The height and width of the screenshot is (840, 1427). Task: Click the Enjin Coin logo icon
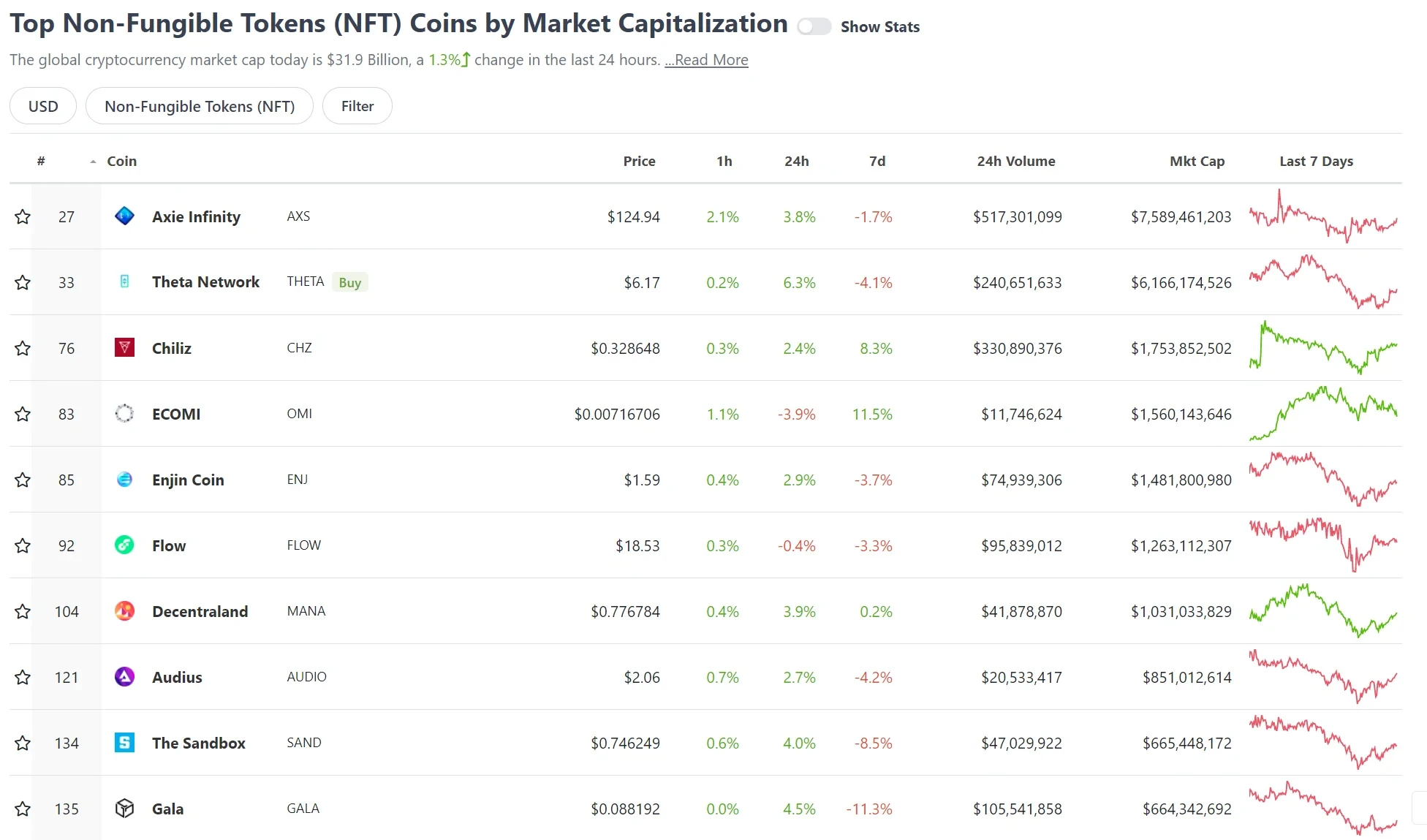click(124, 480)
